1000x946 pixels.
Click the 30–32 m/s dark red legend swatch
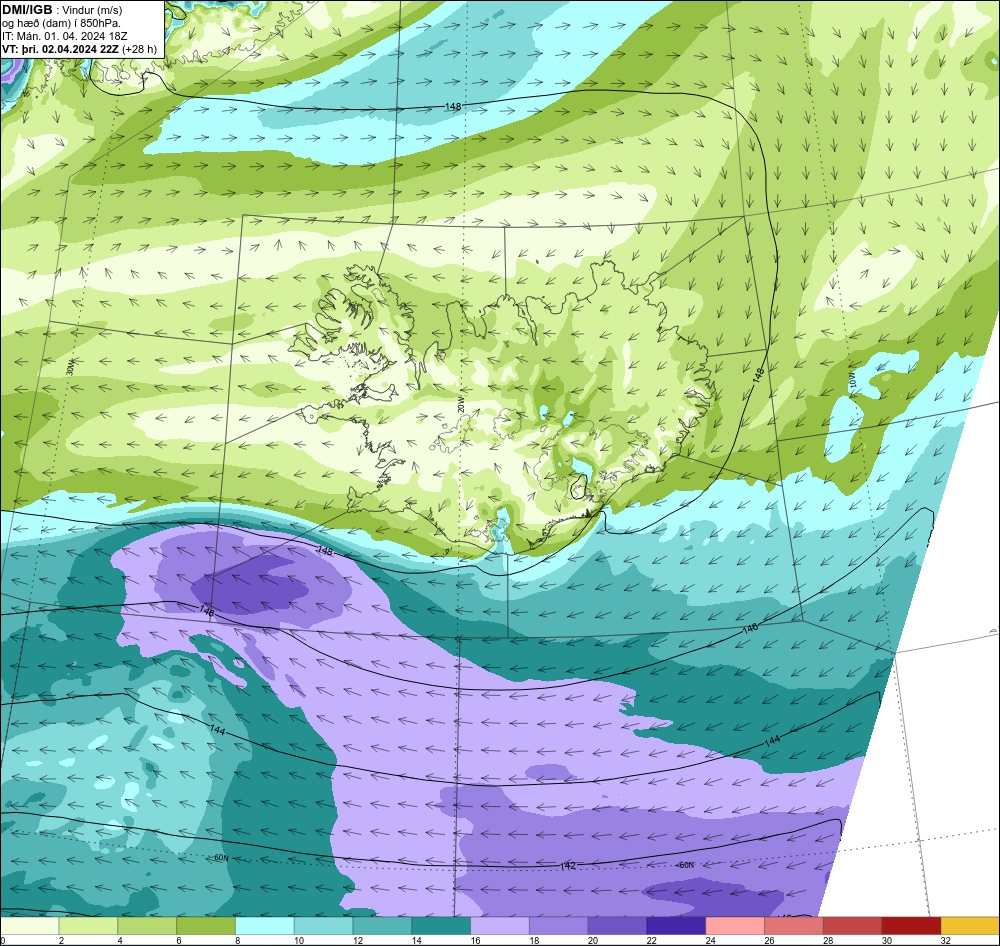pyautogui.click(x=911, y=926)
